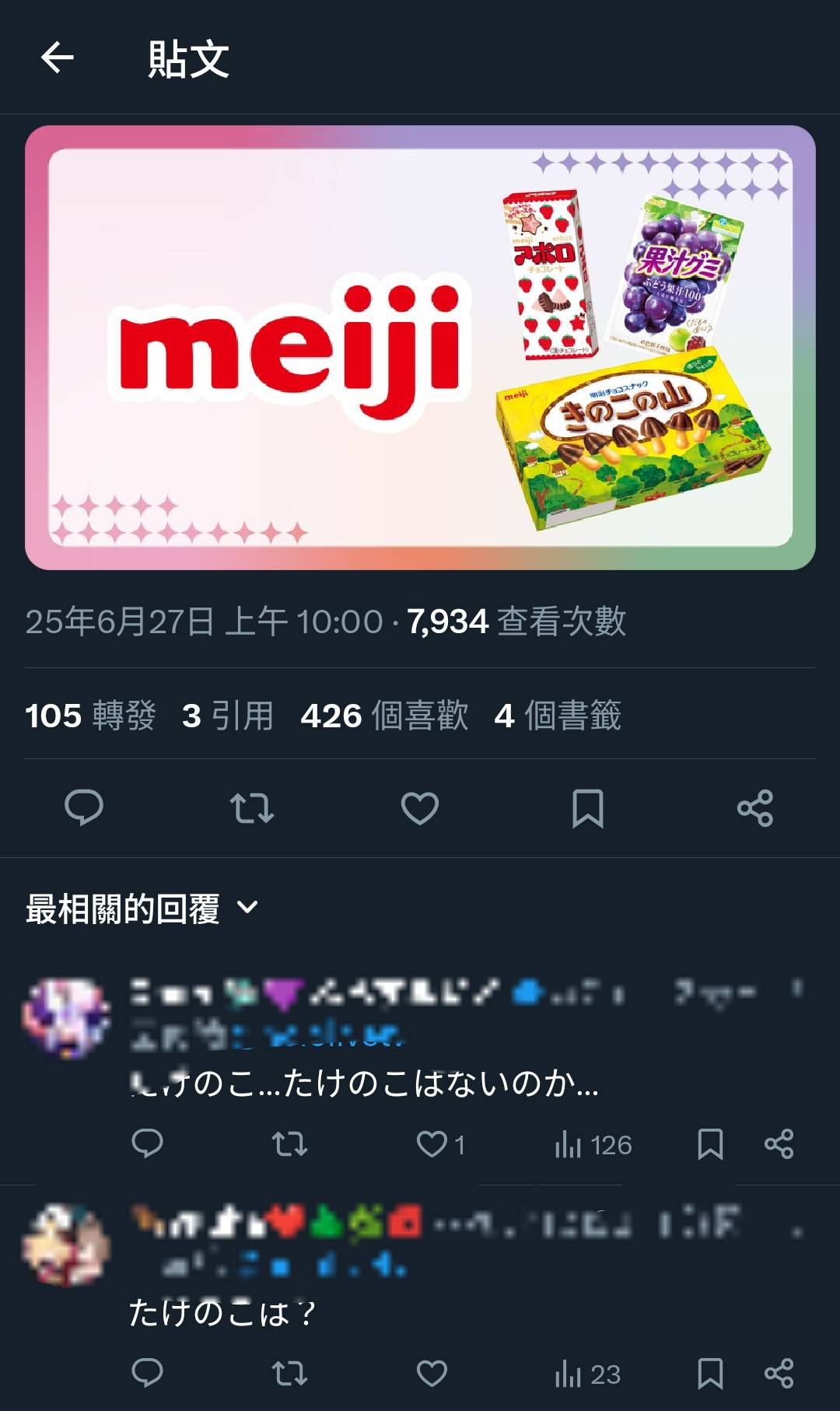
Task: Retweet the main meiji post
Action: tap(252, 808)
